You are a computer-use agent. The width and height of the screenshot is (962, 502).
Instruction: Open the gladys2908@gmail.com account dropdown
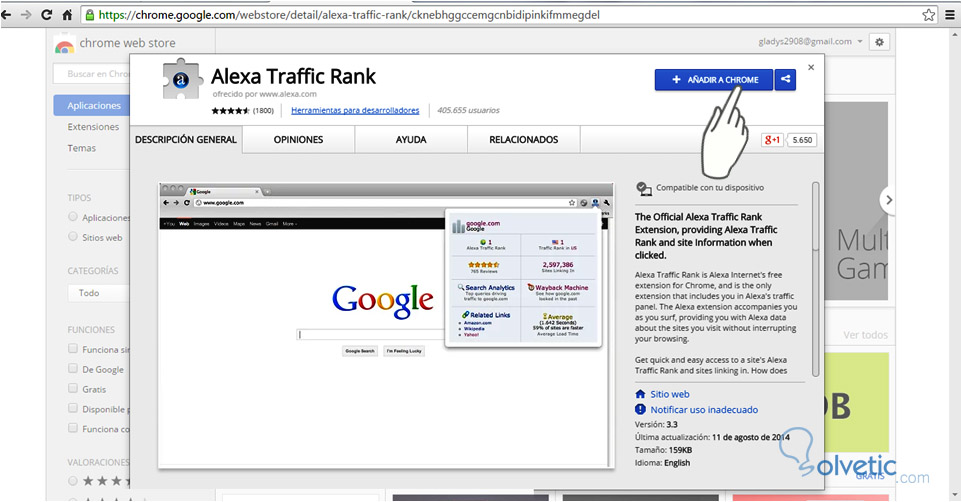(x=810, y=42)
